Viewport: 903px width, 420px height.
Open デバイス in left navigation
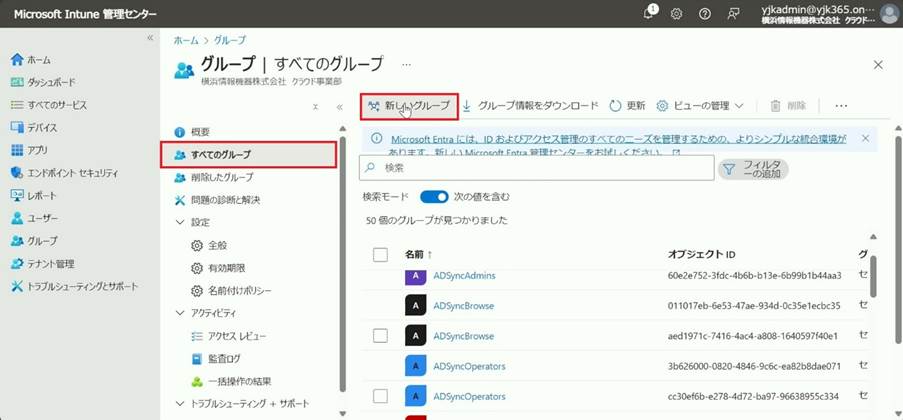(x=34, y=127)
